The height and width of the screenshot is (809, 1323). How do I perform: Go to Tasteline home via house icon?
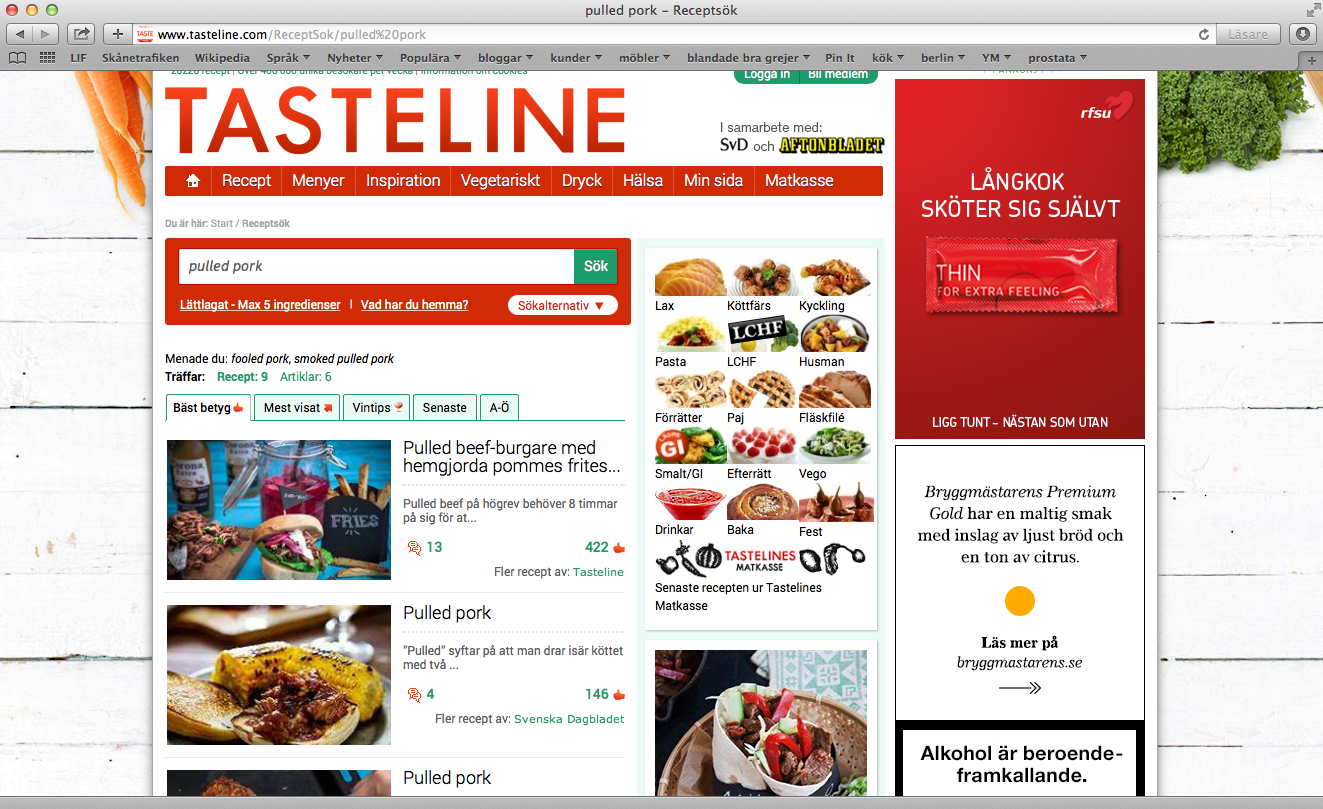point(193,181)
